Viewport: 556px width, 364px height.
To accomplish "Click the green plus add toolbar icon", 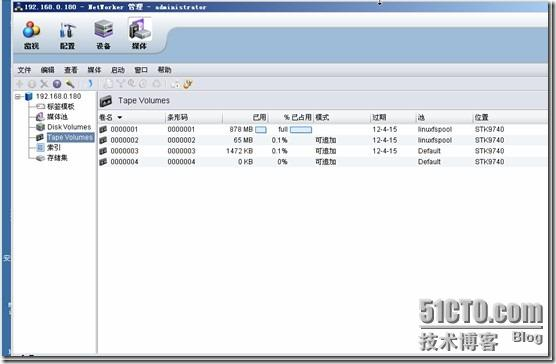I will click(20, 84).
